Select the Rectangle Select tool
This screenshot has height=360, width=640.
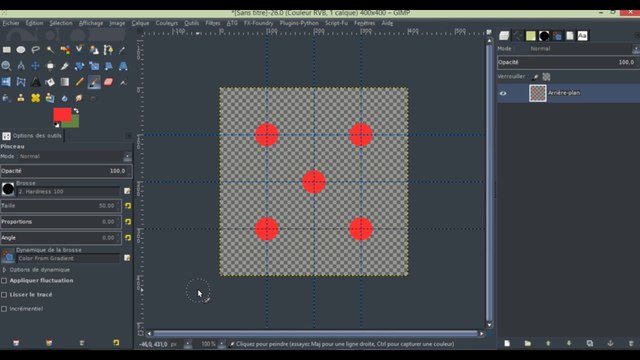point(7,50)
